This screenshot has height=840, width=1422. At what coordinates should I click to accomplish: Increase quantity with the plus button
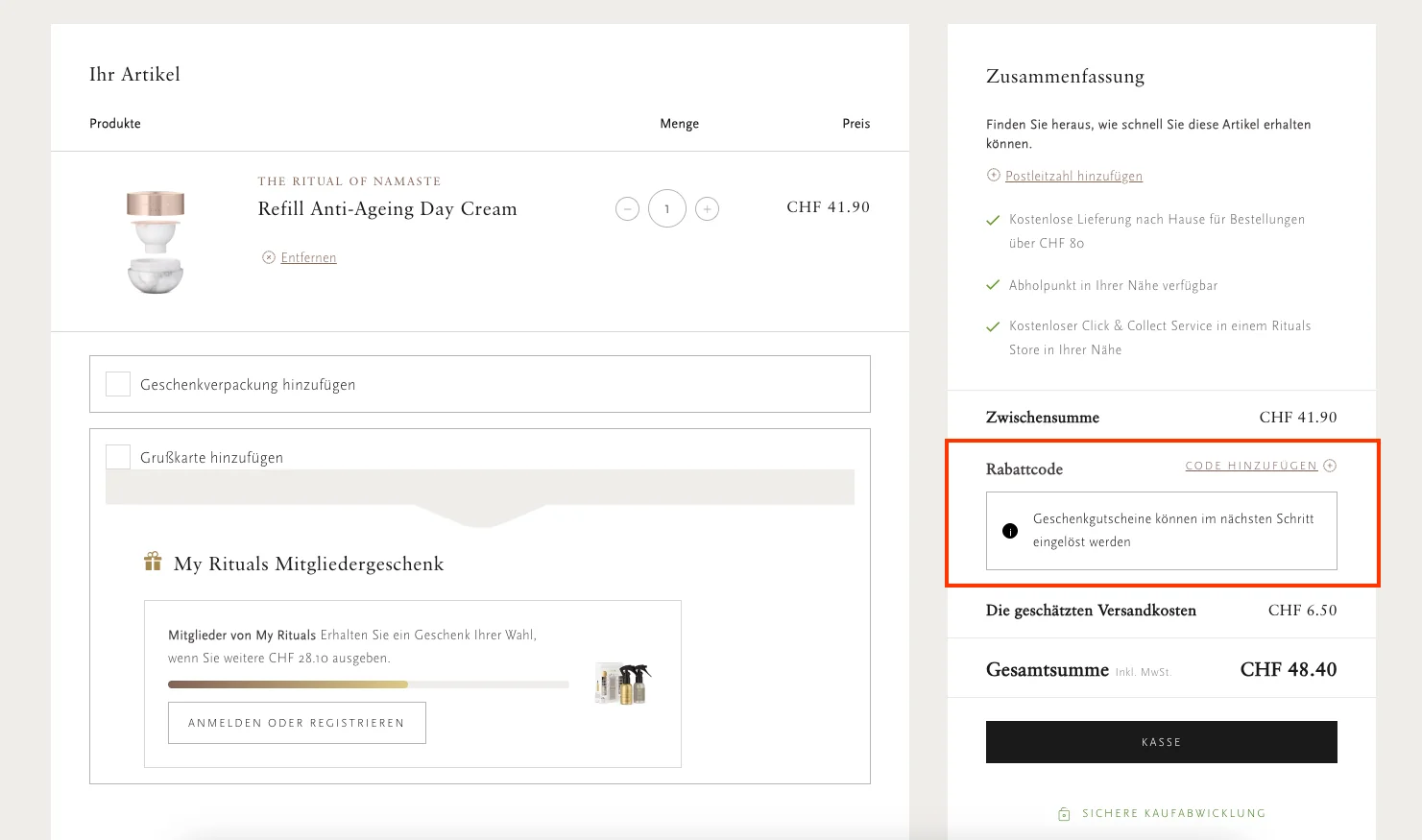click(708, 208)
